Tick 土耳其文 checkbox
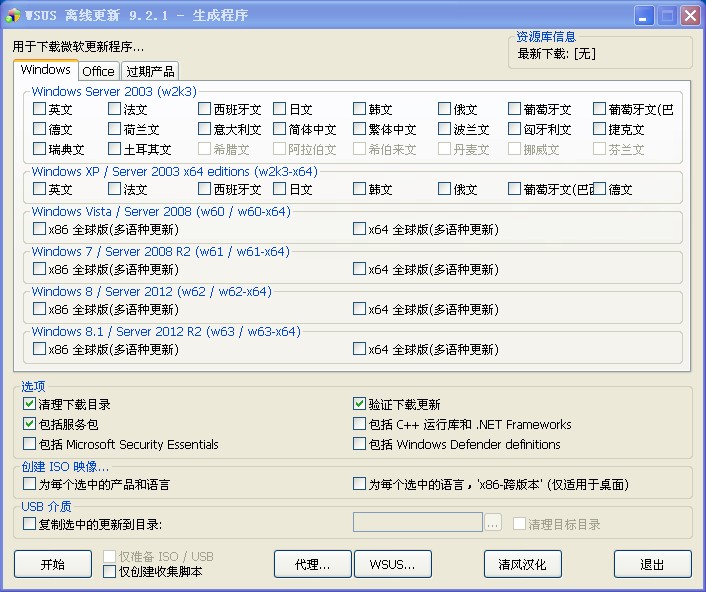The image size is (706, 592). click(x=115, y=149)
